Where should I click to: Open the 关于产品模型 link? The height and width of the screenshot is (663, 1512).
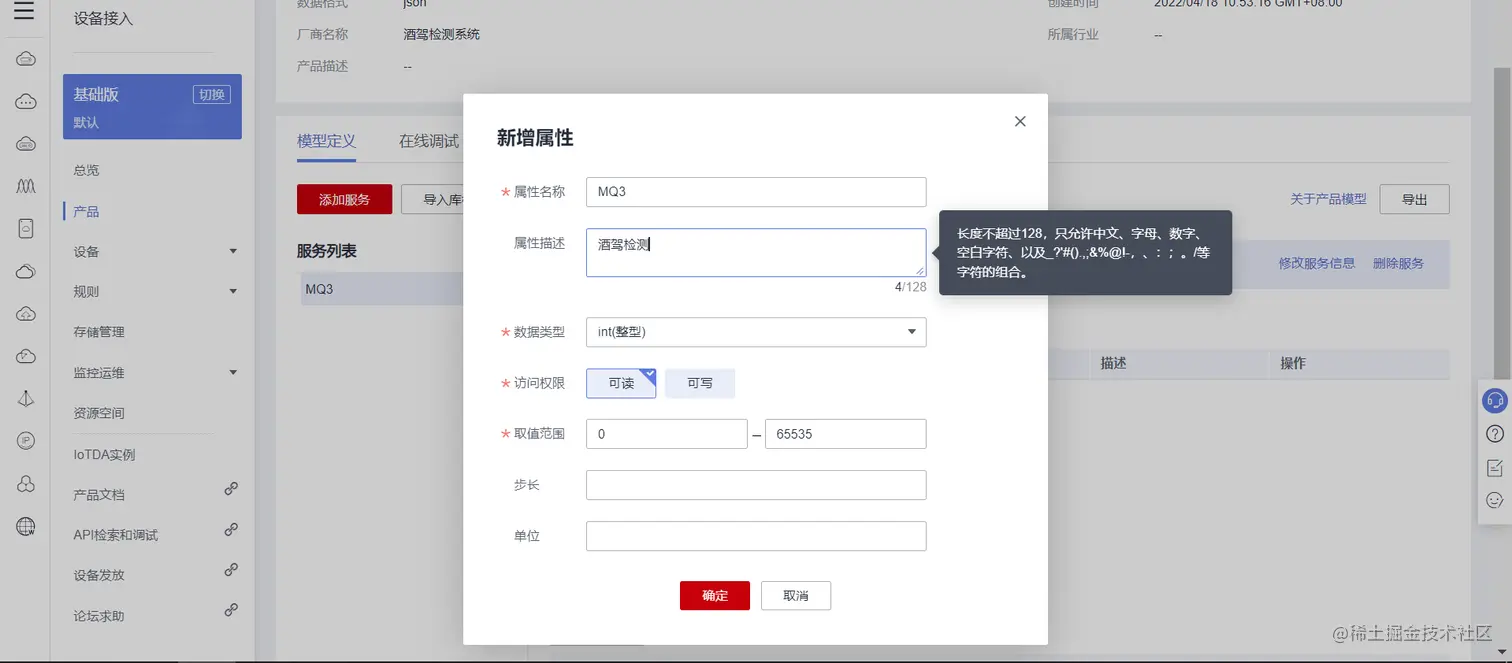[x=1328, y=199]
